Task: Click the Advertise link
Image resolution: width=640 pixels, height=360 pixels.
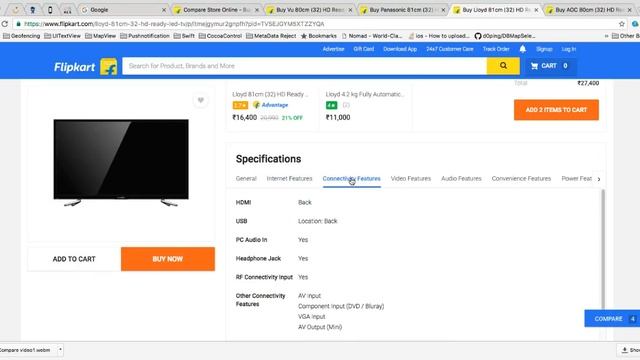Action: tap(333, 49)
